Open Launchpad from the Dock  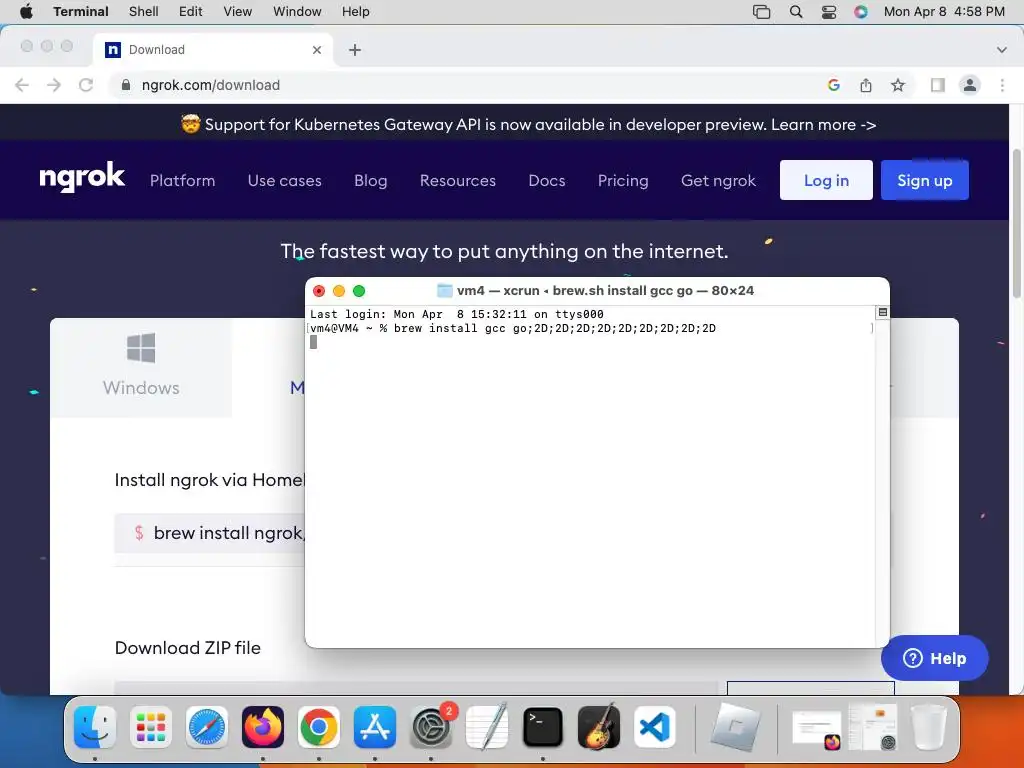(x=151, y=727)
